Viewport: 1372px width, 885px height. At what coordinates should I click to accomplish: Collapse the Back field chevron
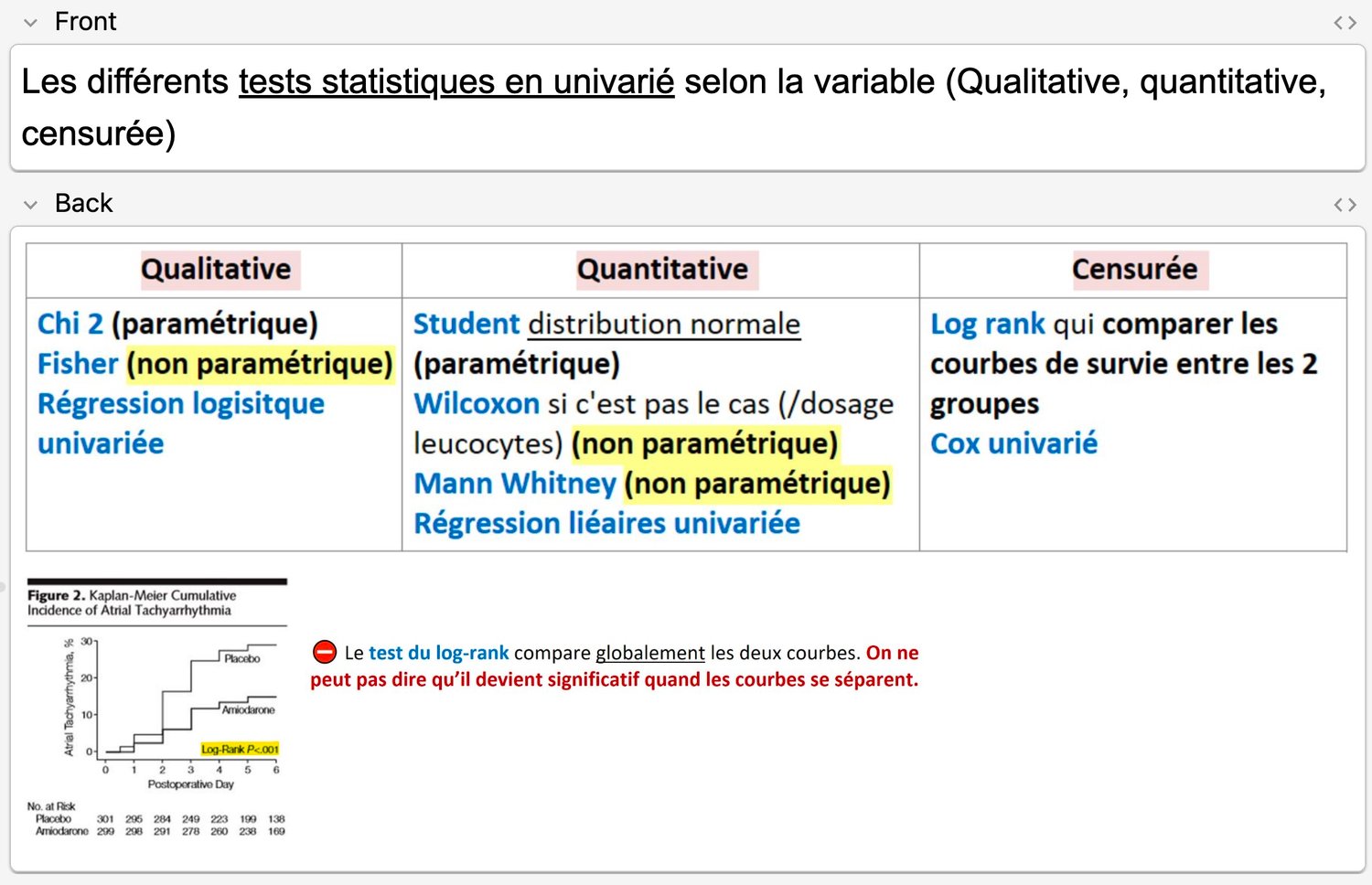(x=30, y=205)
